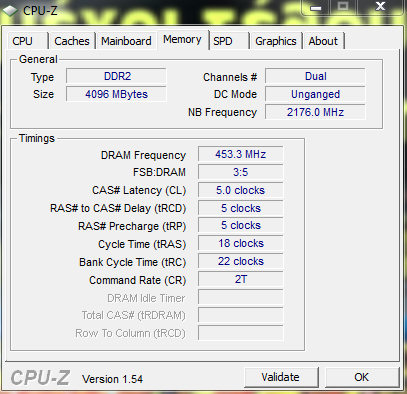Screen dimensions: 407x394
Task: Click the DDR2 memory type field
Action: tap(116, 76)
